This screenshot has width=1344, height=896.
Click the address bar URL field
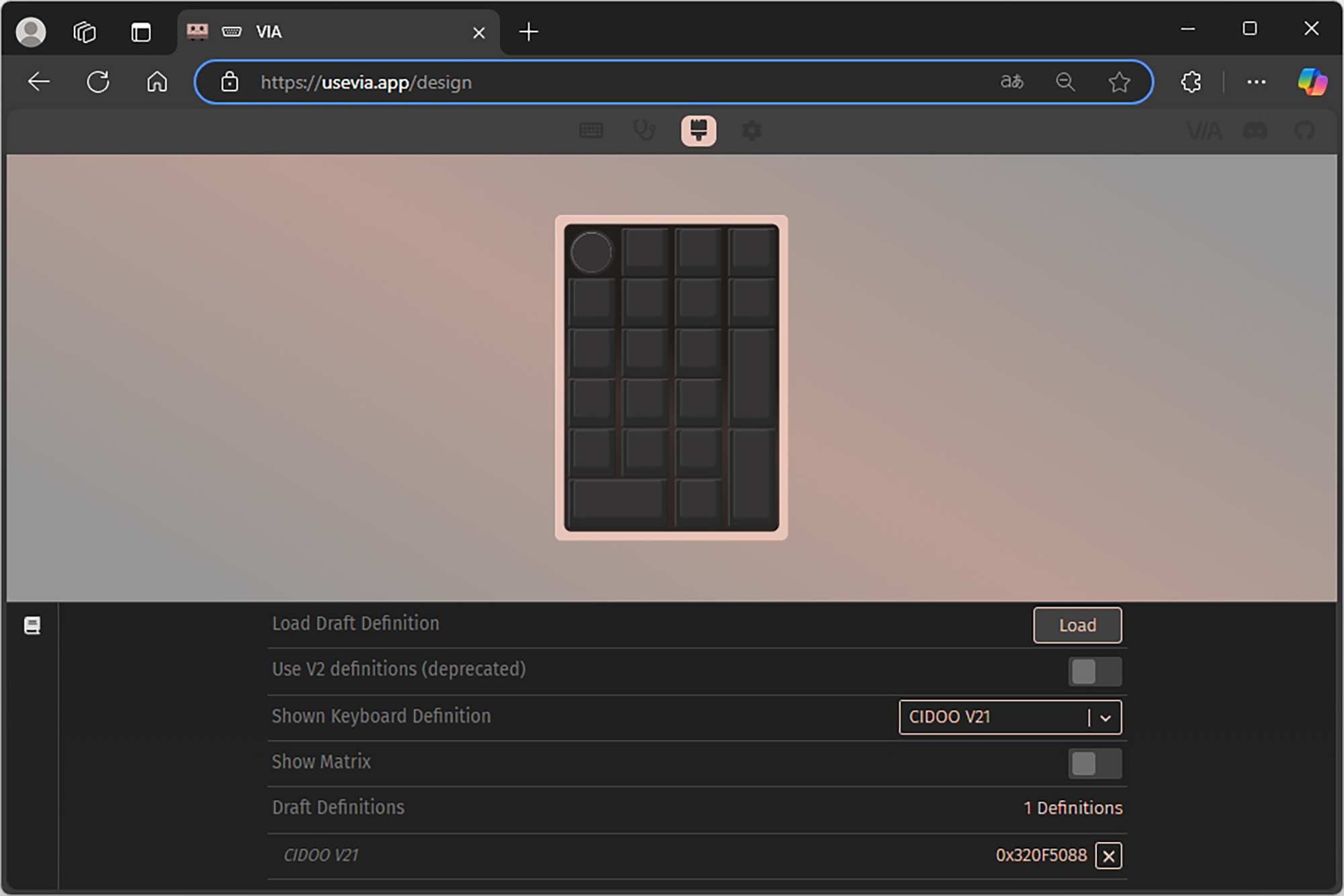[x=605, y=82]
